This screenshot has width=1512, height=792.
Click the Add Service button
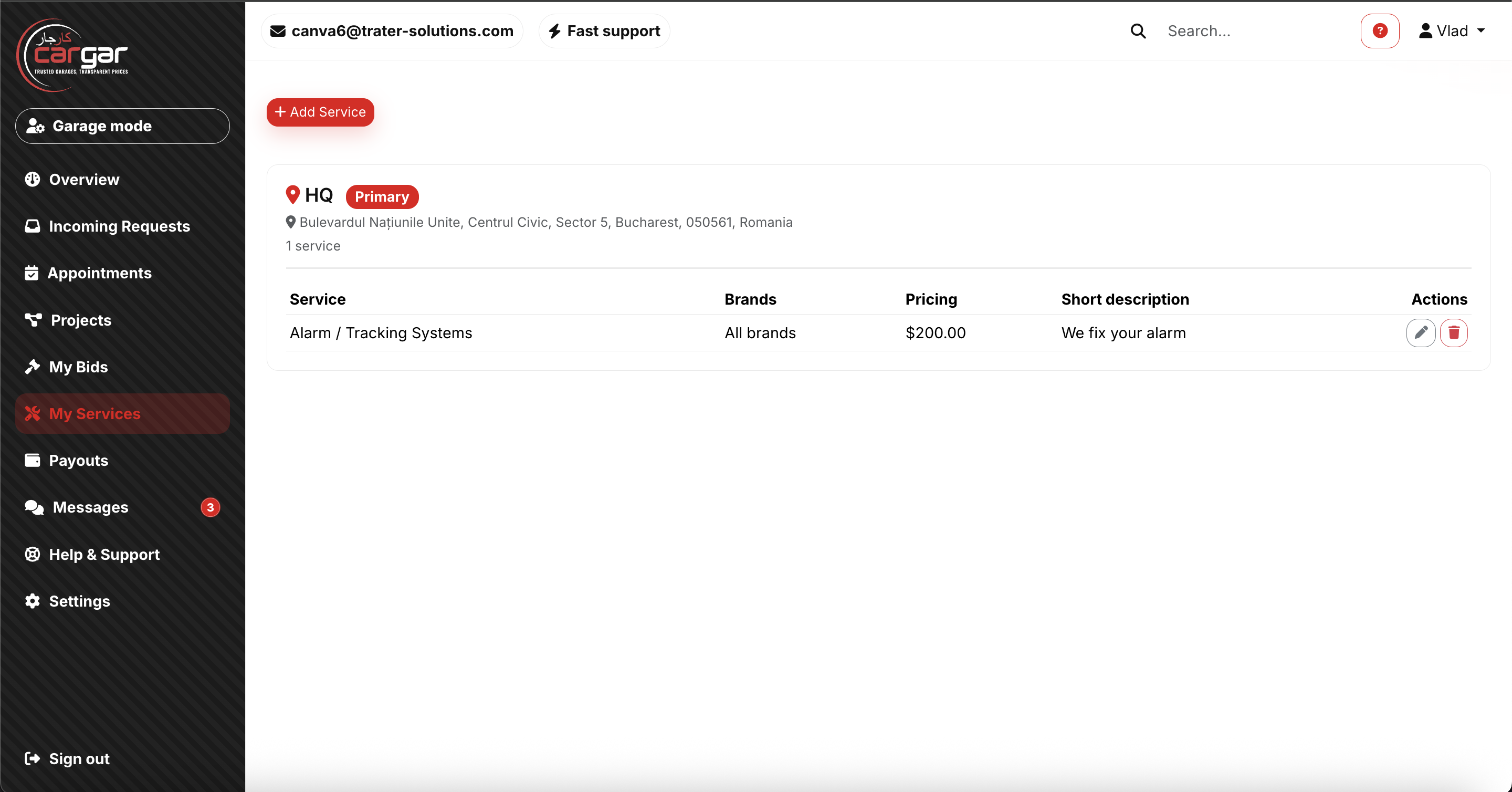click(x=320, y=112)
